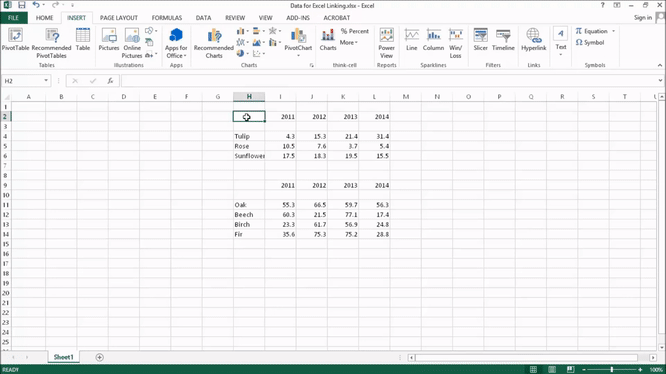
Task: Zoom in with the plus button
Action: (640, 370)
